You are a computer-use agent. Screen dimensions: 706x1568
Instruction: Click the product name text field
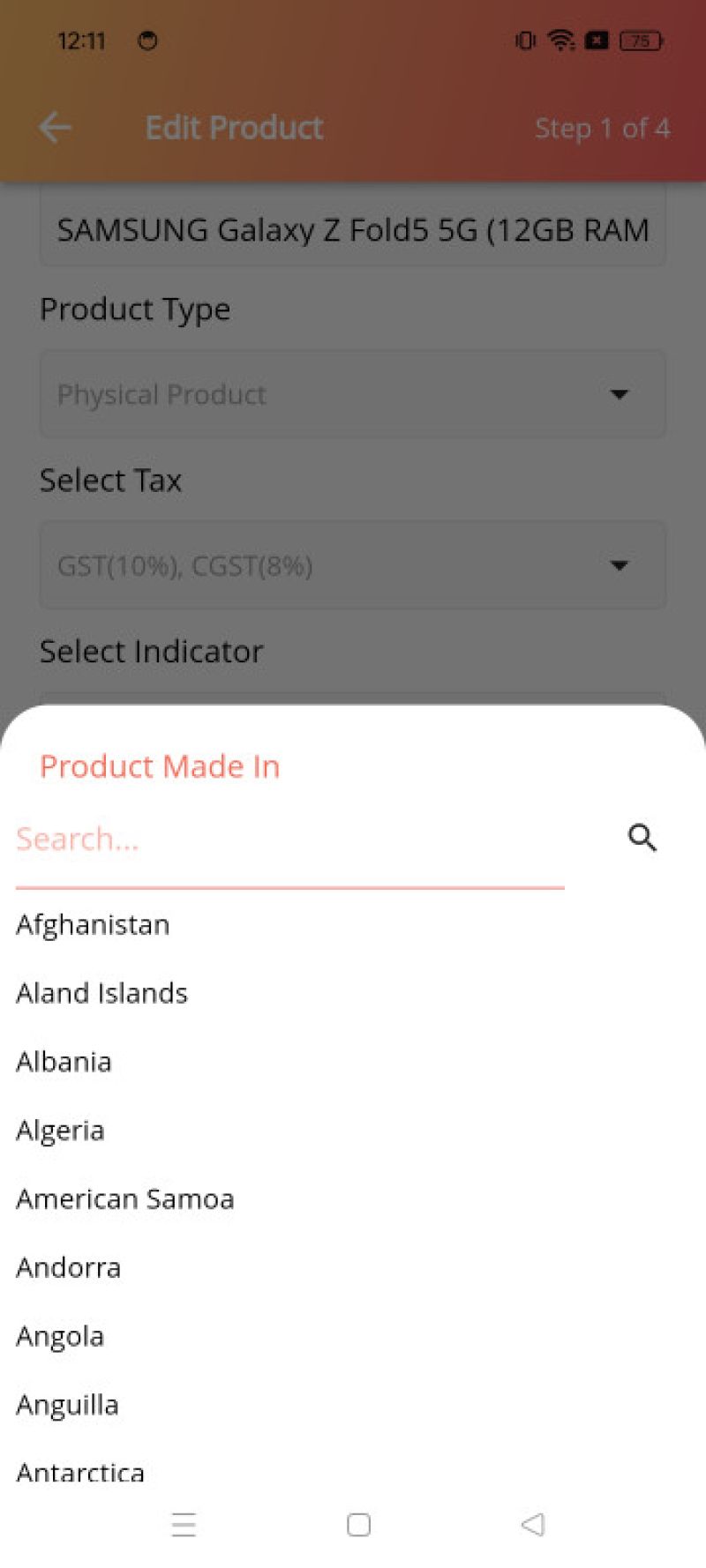[x=353, y=229]
